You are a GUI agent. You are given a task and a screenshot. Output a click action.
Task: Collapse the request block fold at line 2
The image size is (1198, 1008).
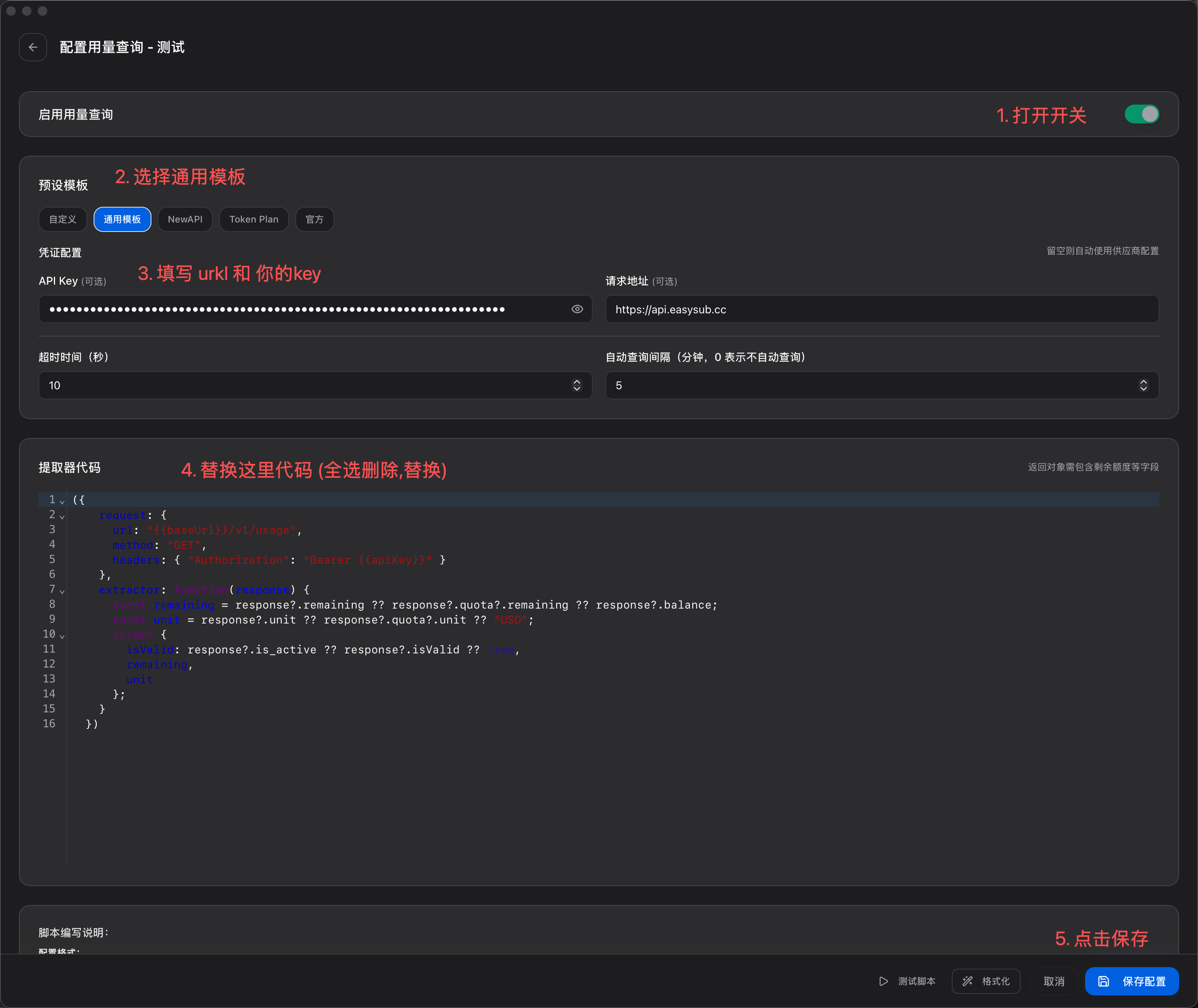point(62,517)
